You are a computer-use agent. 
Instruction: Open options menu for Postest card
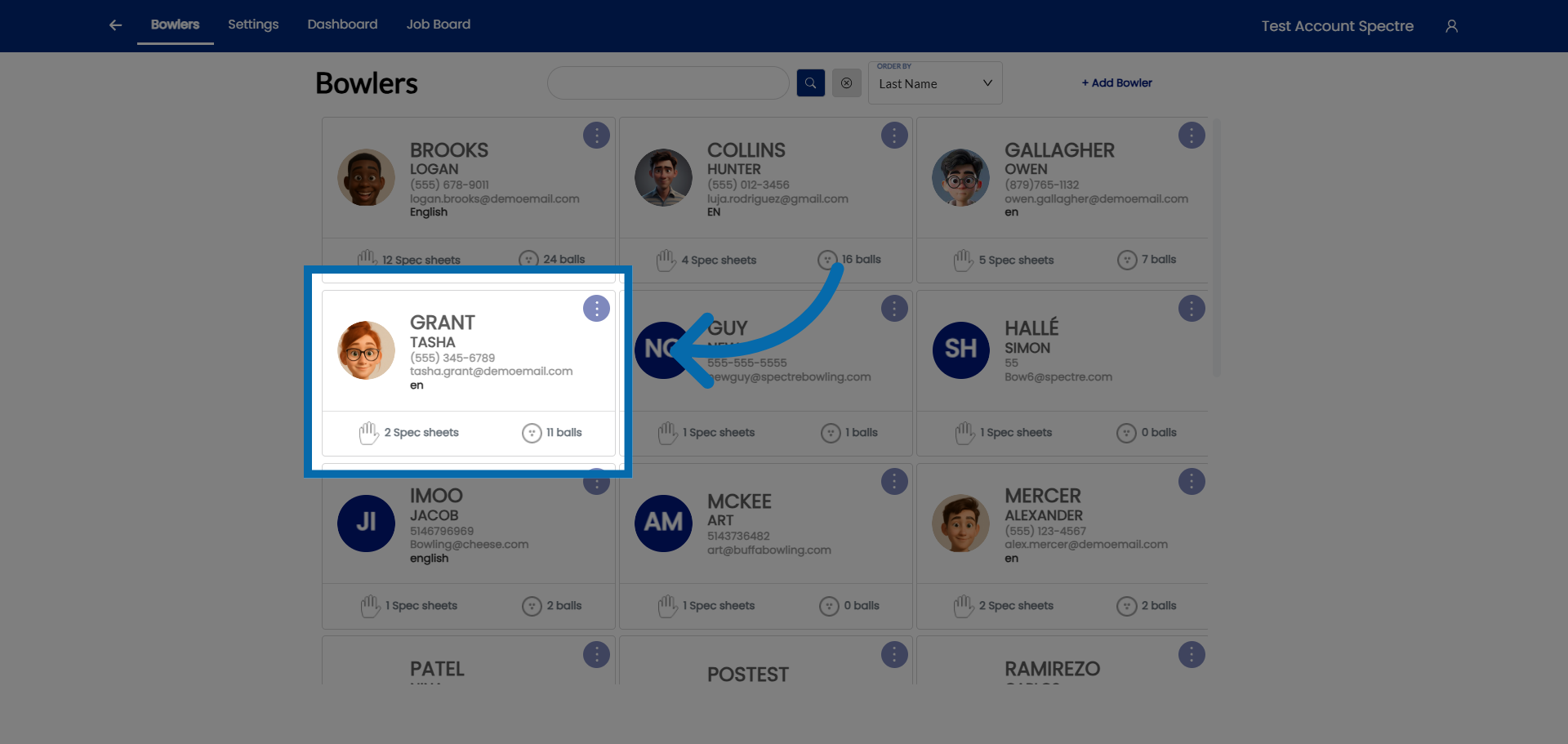tap(894, 655)
